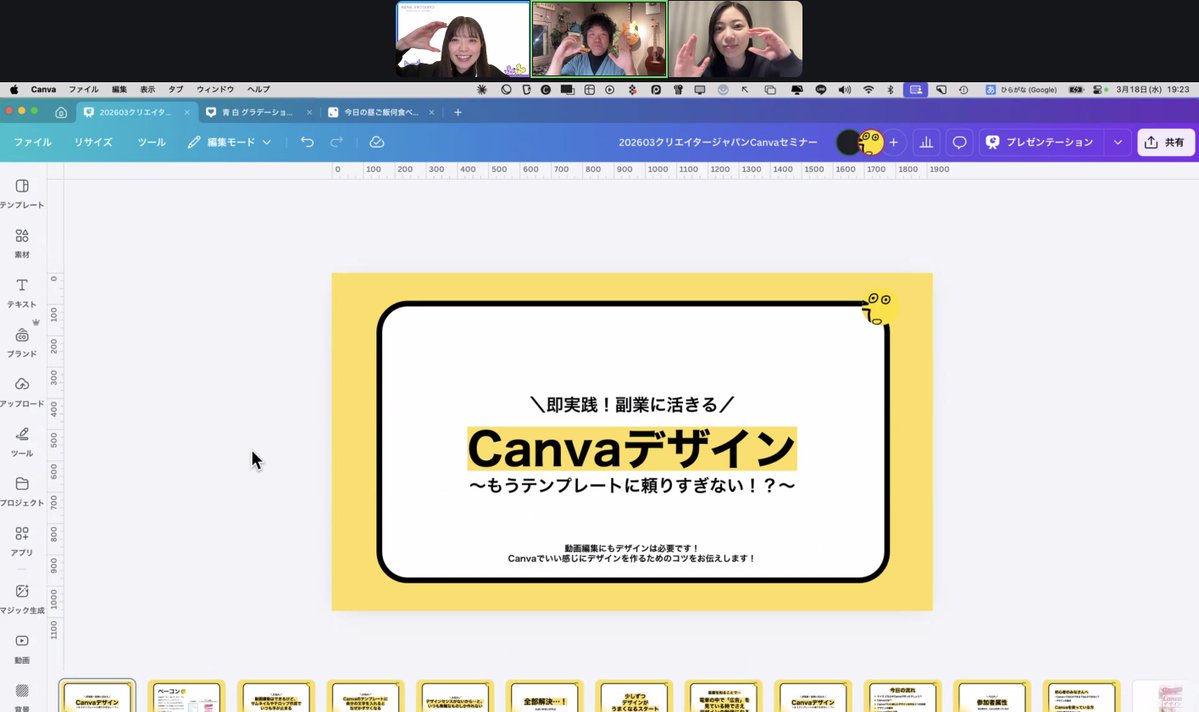
Task: Open the アプリ (Apps) sidebar panel
Action: 22,541
